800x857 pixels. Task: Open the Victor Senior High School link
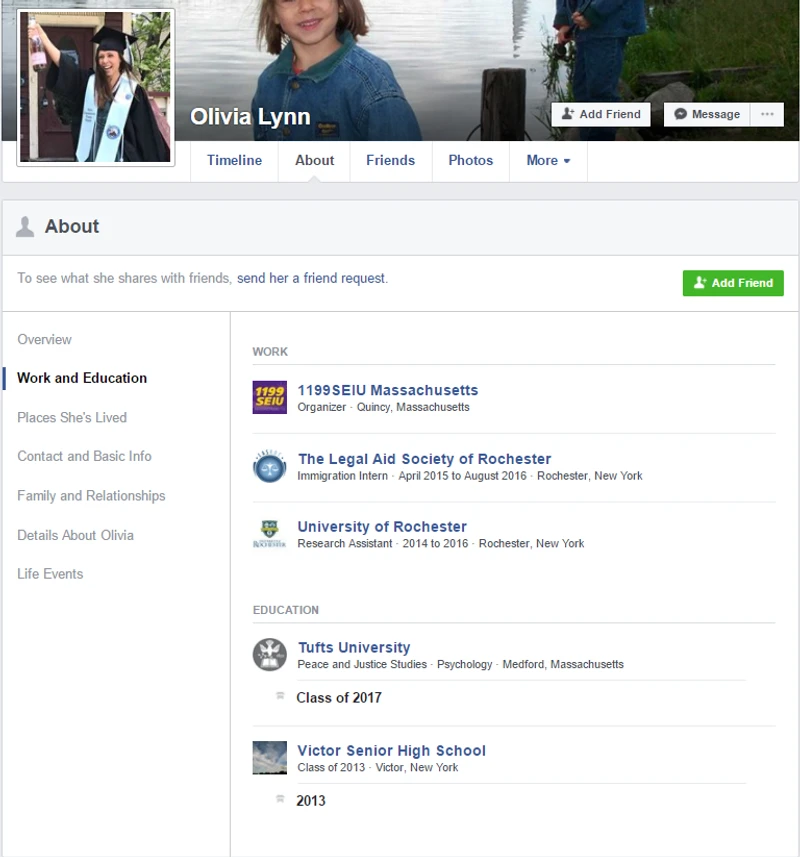point(391,751)
